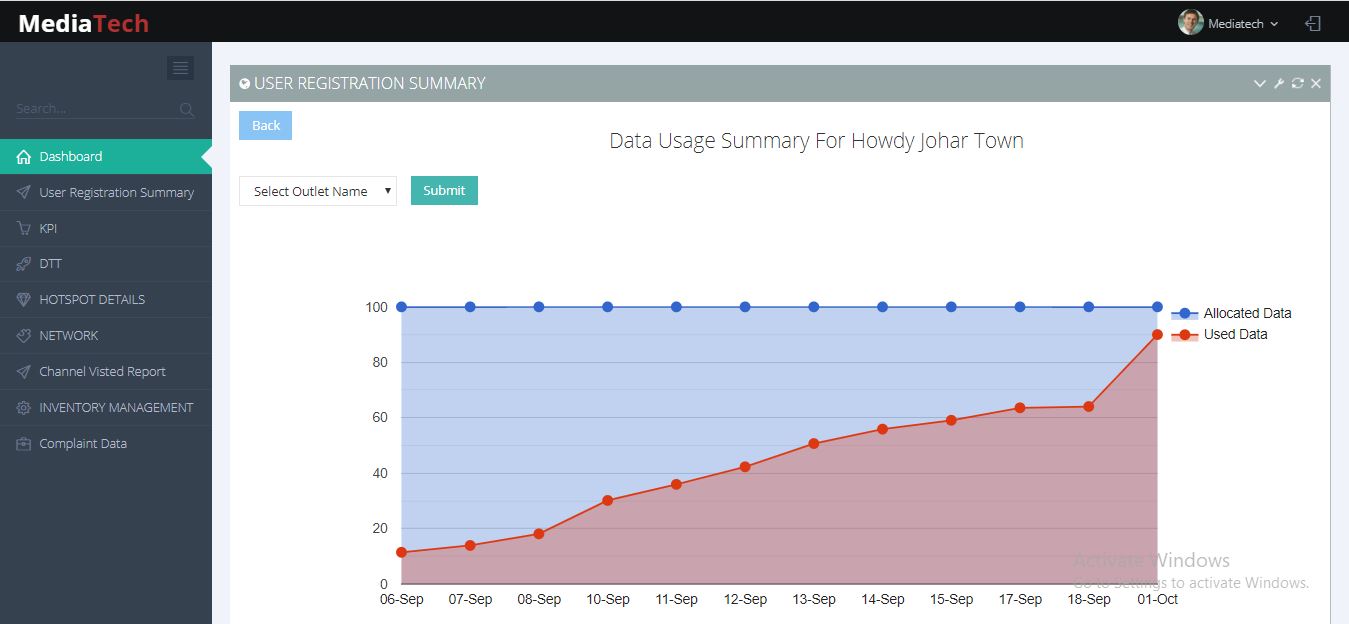Close the User Registration Summary panel
The image size is (1349, 624).
click(1316, 83)
